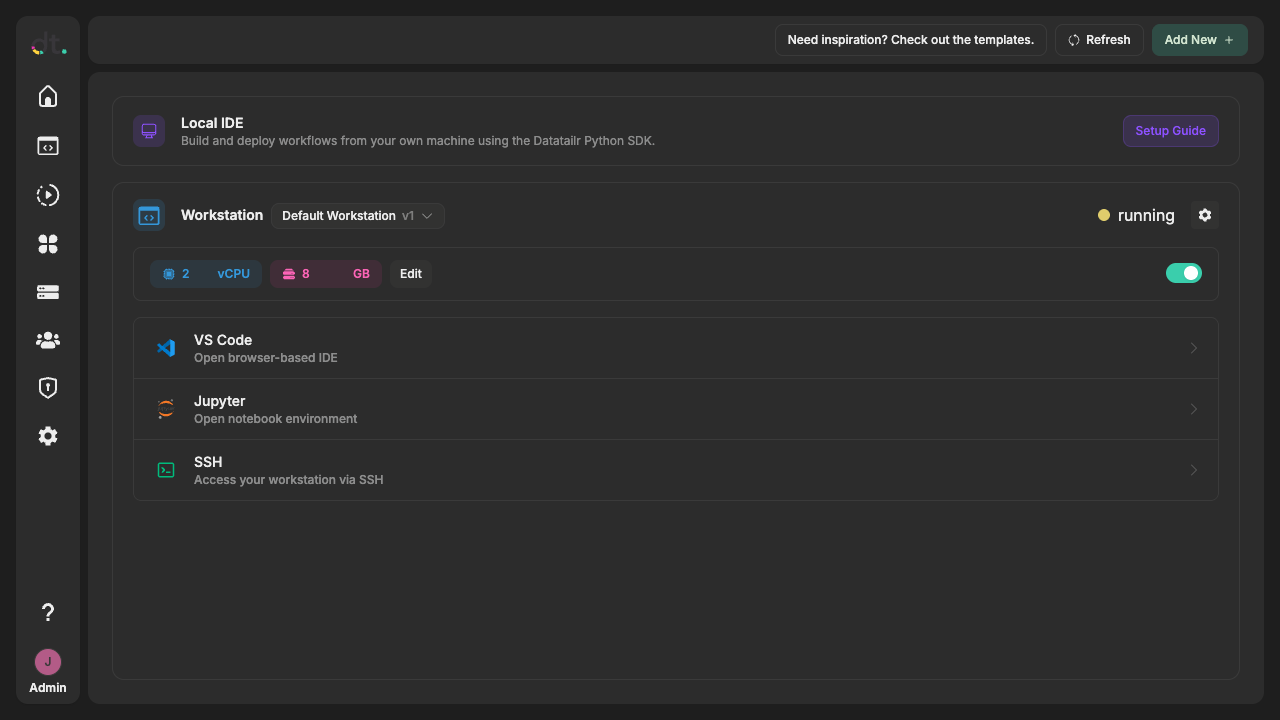1280x720 pixels.
Task: Open the Admin profile avatar
Action: [47, 661]
